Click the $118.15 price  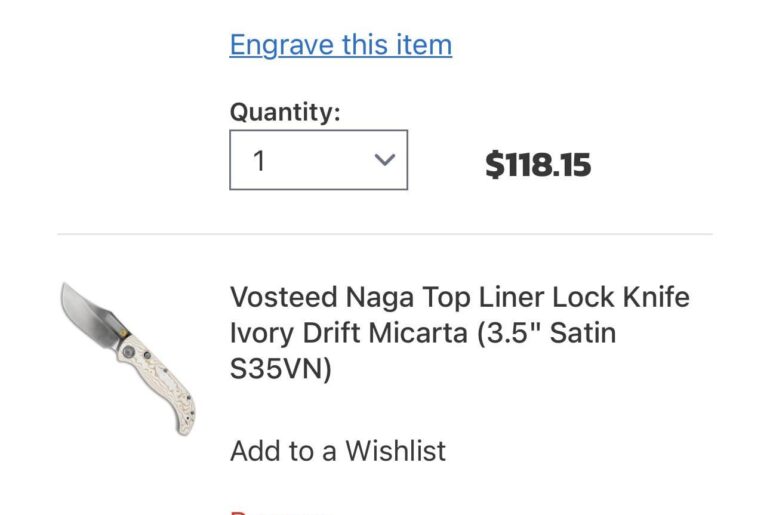click(x=538, y=165)
